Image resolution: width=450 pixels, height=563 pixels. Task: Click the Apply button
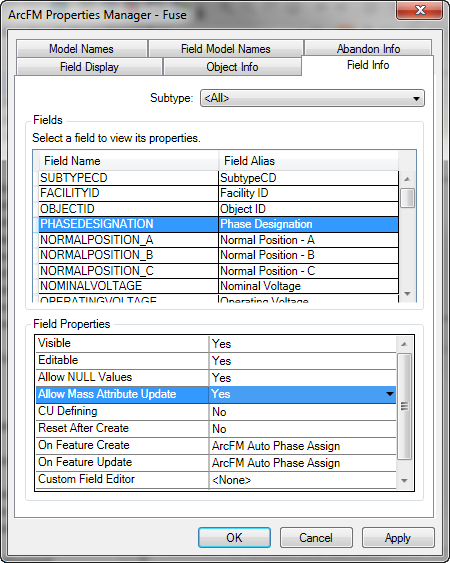pos(398,538)
